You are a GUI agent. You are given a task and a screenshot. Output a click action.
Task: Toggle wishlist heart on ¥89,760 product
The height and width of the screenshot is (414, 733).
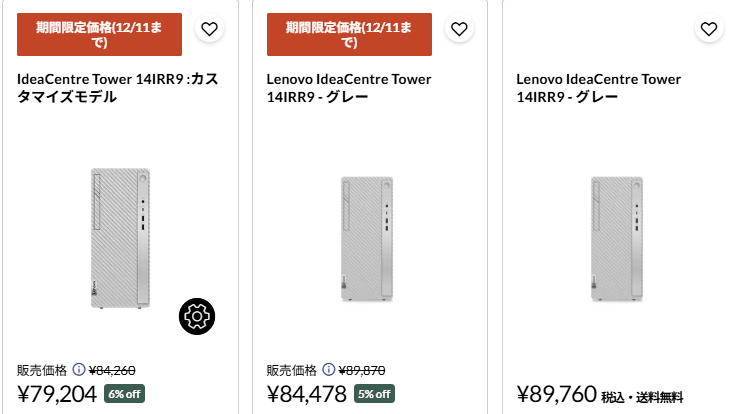[709, 29]
